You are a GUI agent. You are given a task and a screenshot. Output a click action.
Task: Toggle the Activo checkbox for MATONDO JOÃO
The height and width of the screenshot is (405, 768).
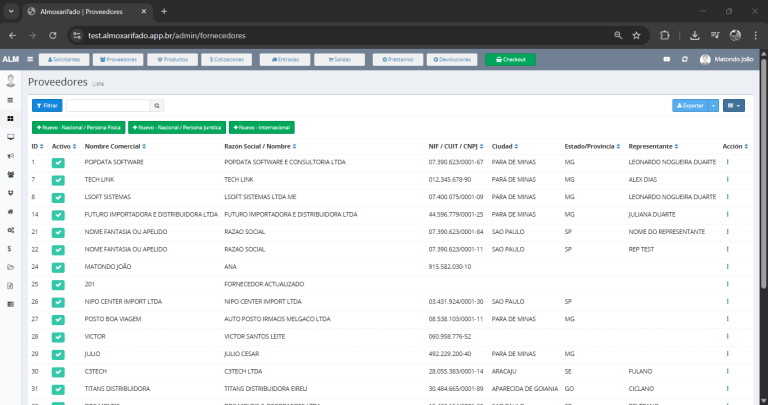58,266
